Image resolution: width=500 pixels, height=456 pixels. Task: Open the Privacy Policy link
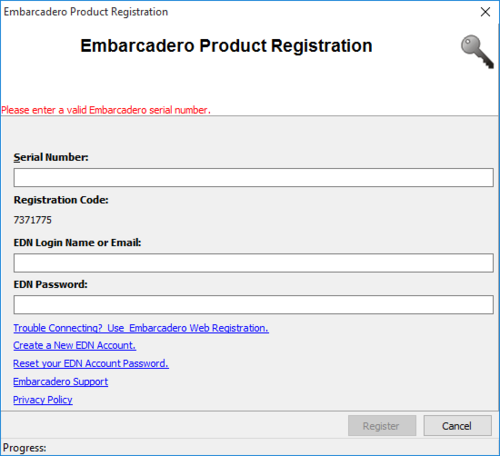tap(43, 399)
